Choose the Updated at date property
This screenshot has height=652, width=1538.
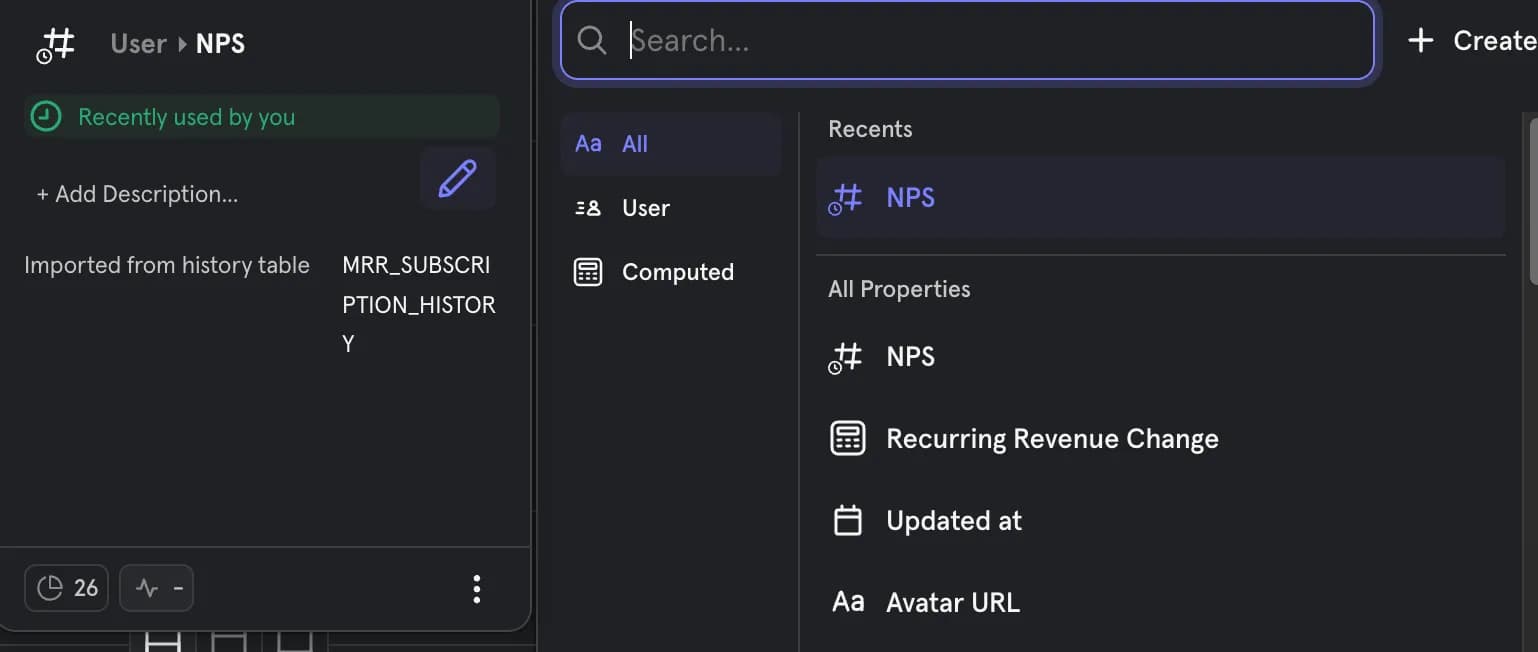953,521
